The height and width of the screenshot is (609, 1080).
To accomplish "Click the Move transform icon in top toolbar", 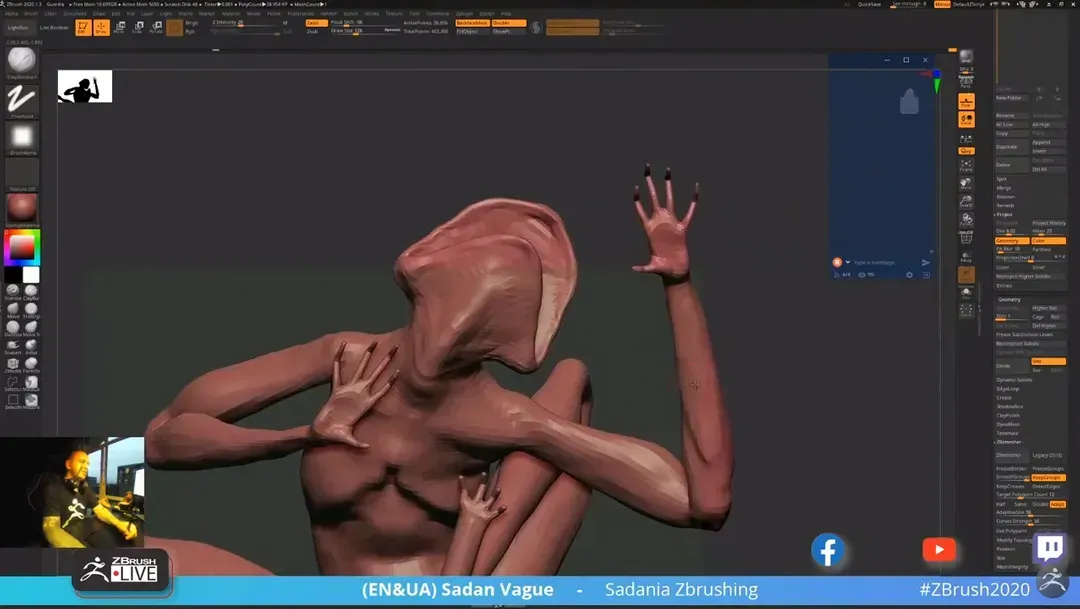I will point(119,28).
